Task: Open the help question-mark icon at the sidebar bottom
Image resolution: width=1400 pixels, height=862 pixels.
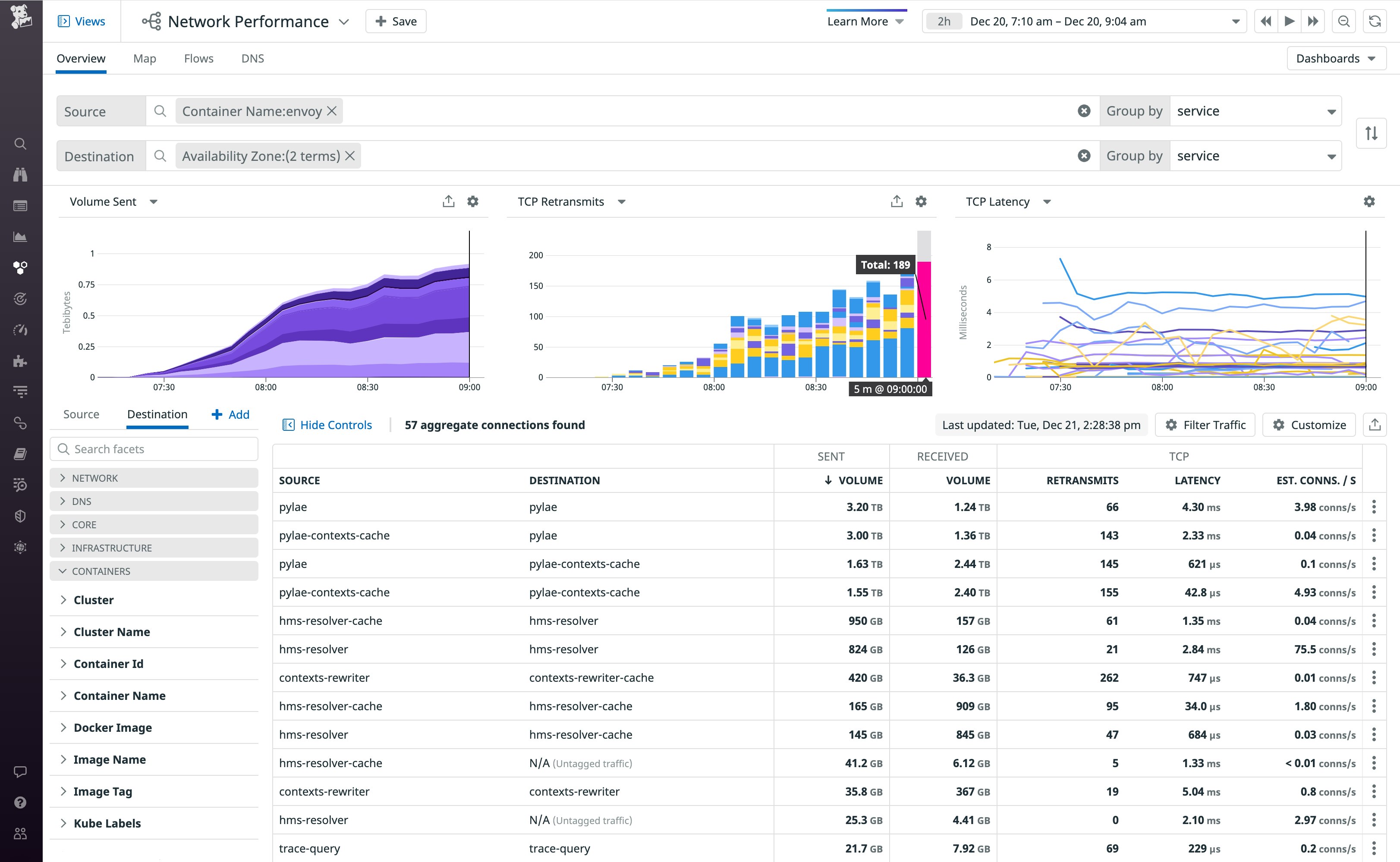Action: [21, 802]
